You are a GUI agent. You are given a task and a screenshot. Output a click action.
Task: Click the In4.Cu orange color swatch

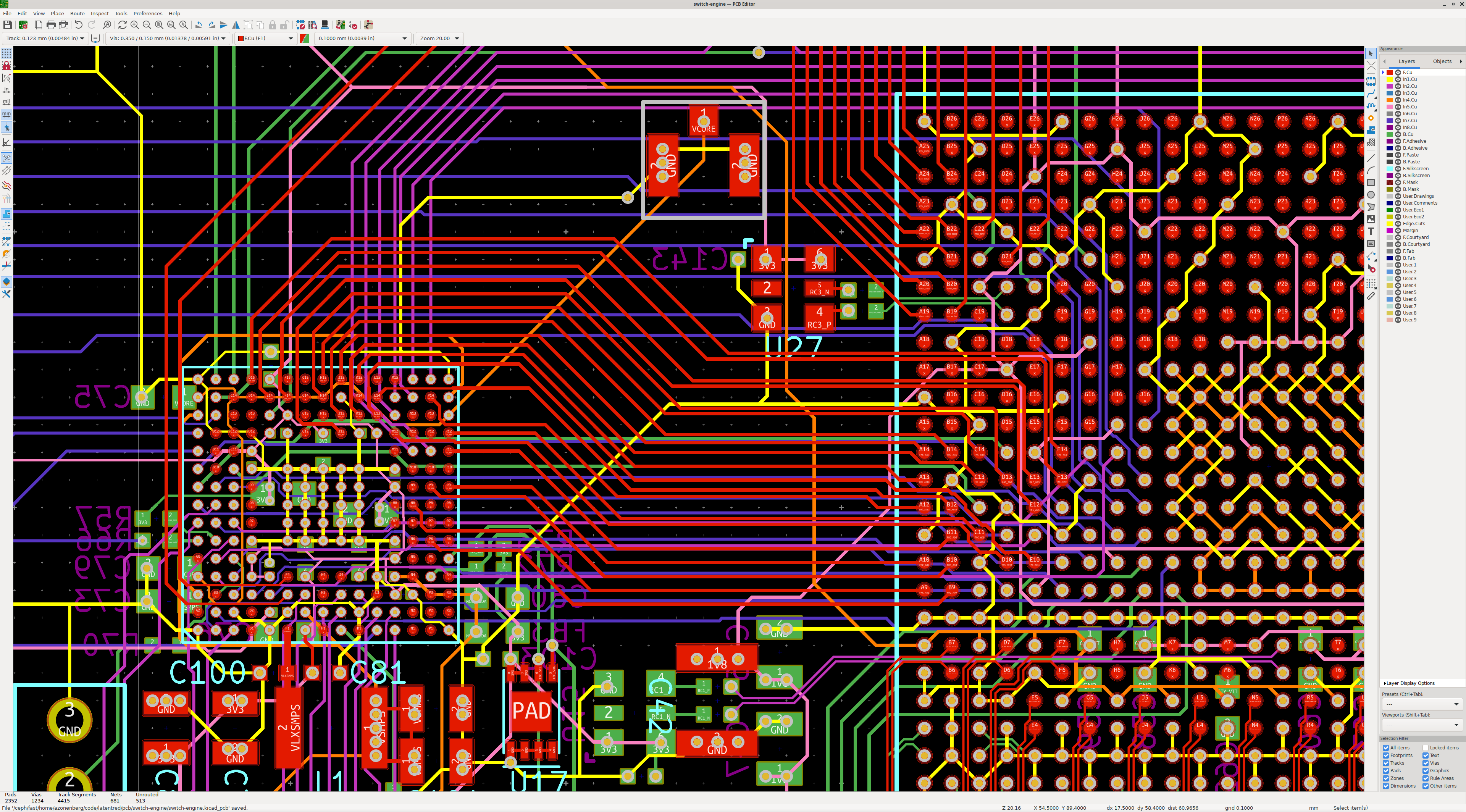[x=1389, y=100]
